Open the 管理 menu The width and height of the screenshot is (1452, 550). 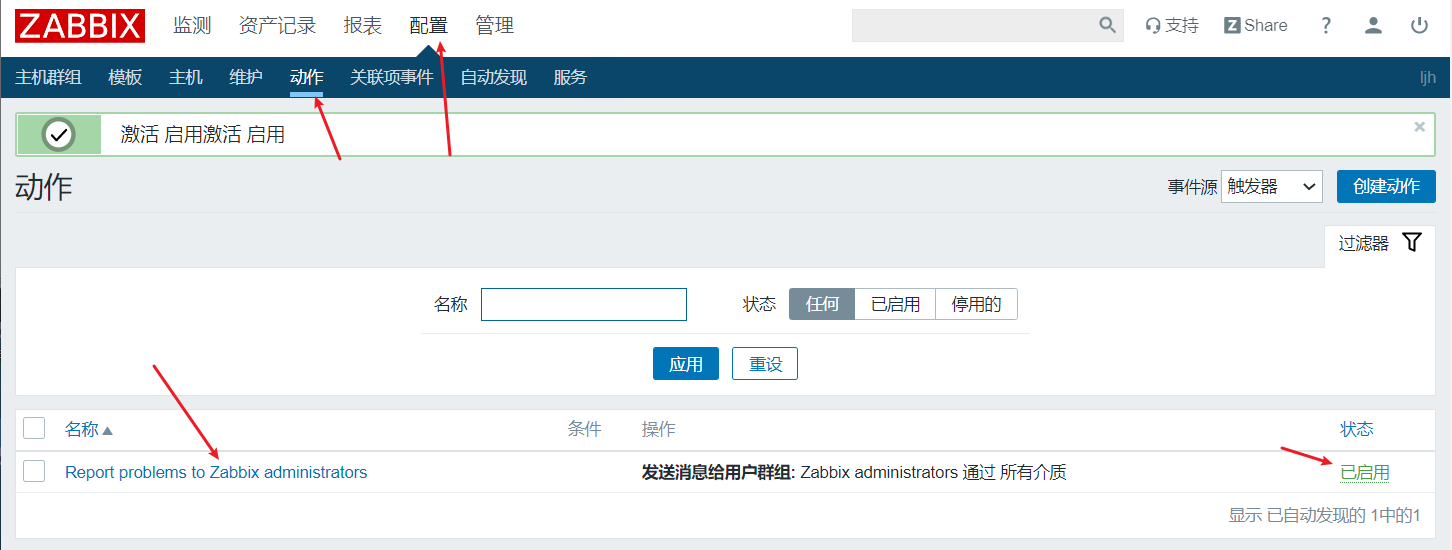[x=494, y=26]
